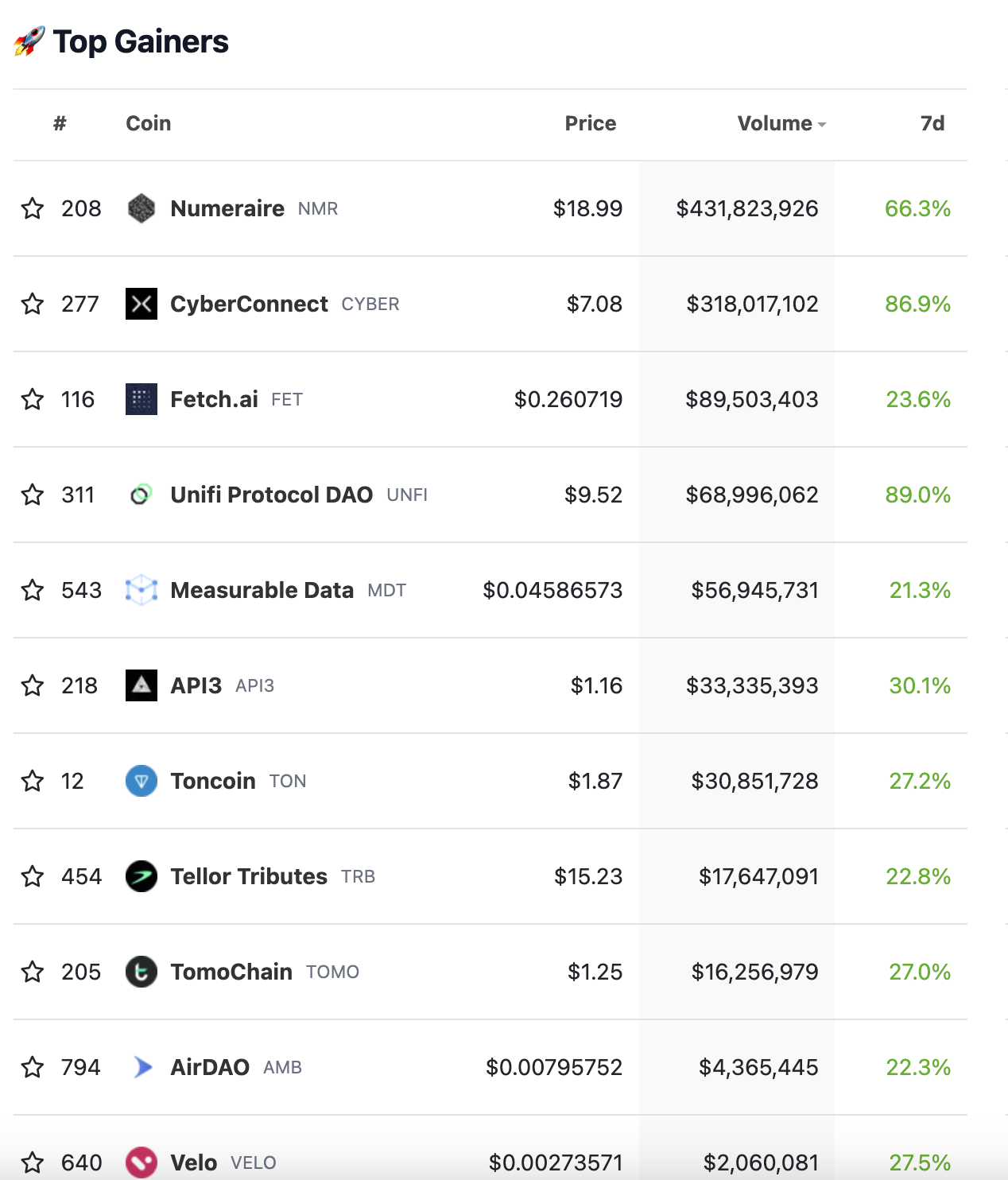
Task: Click the Coin column header
Action: tap(148, 123)
